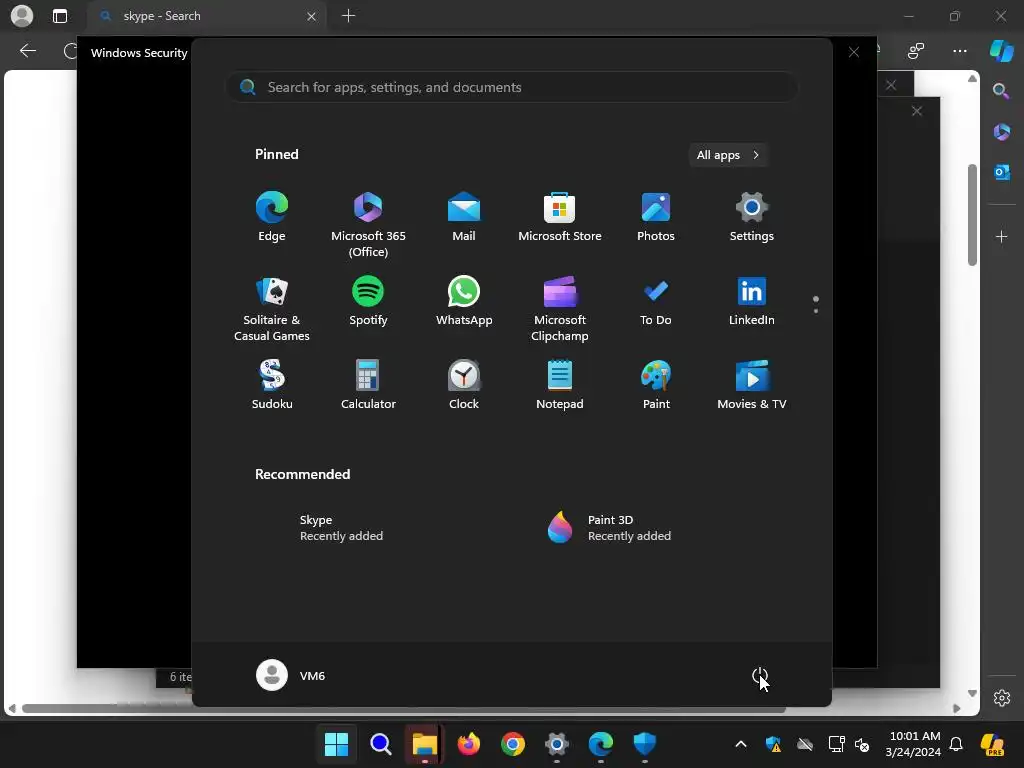1024x768 pixels.
Task: Open Copilot preview icon in taskbar corner
Action: tap(993, 744)
